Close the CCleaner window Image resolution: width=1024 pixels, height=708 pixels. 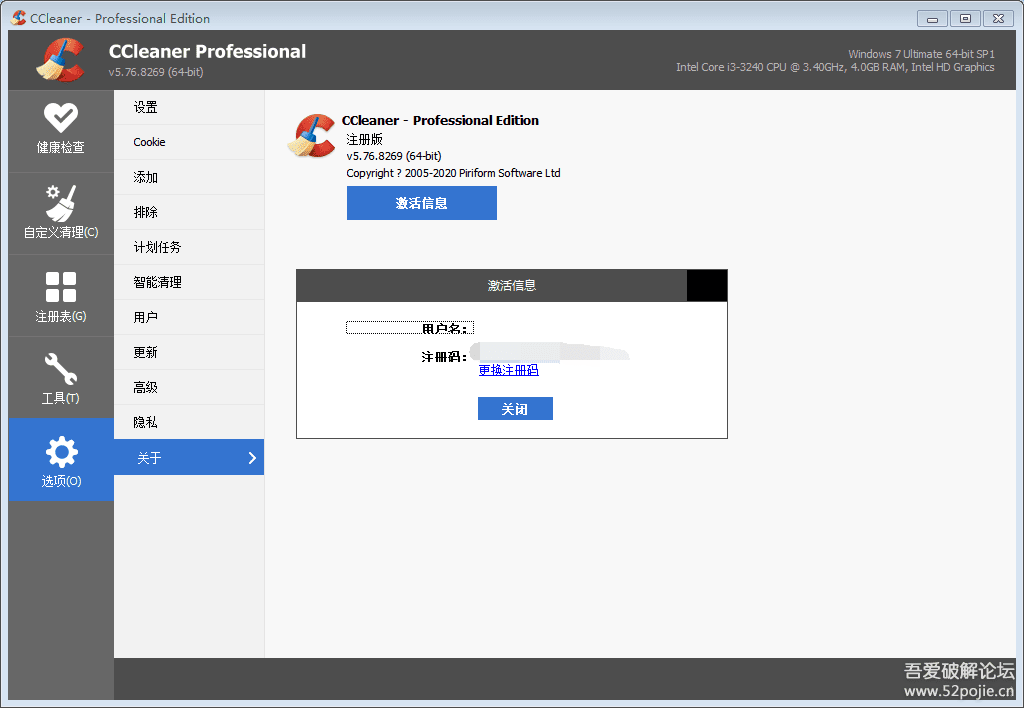(x=999, y=19)
